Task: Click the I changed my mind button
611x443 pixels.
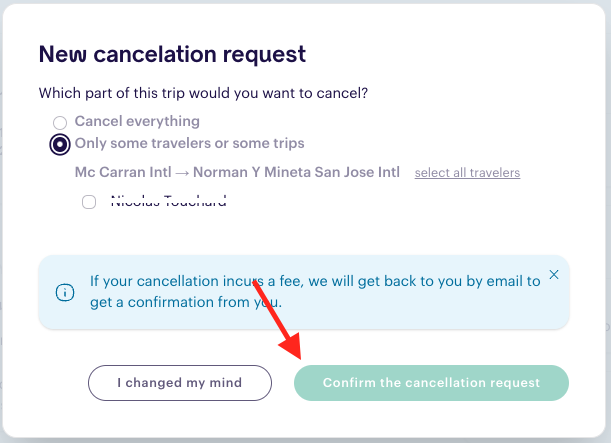Action: (180, 383)
